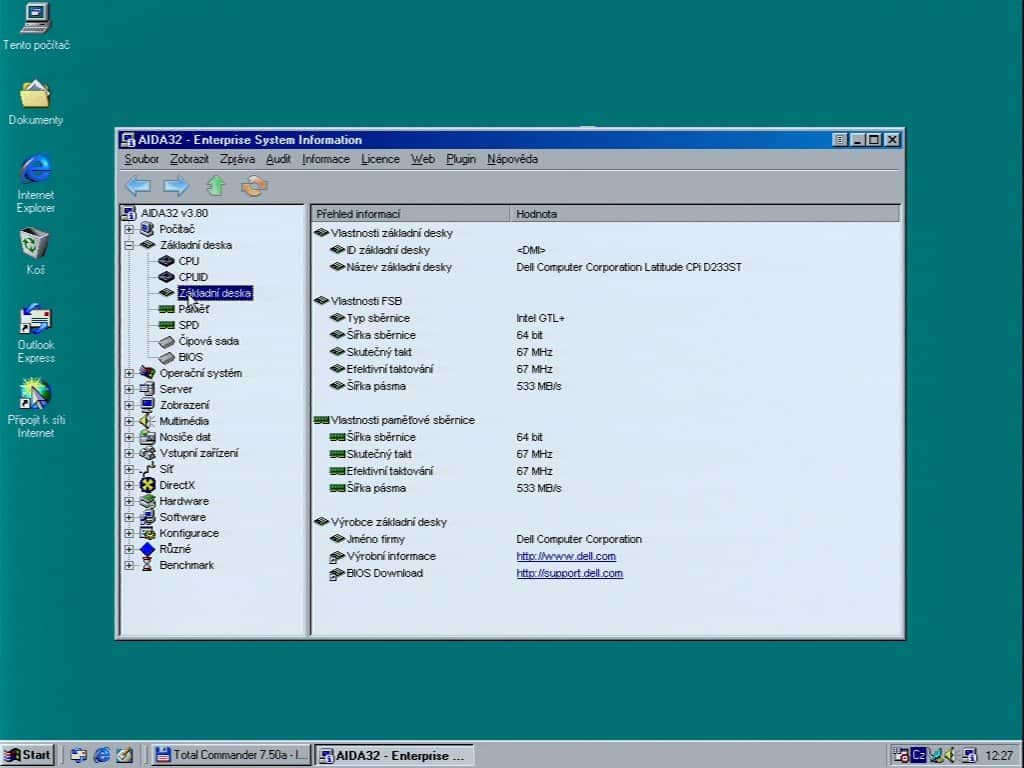The width and height of the screenshot is (1024, 768).
Task: Collapse the Základní deska branch
Action: coord(129,245)
